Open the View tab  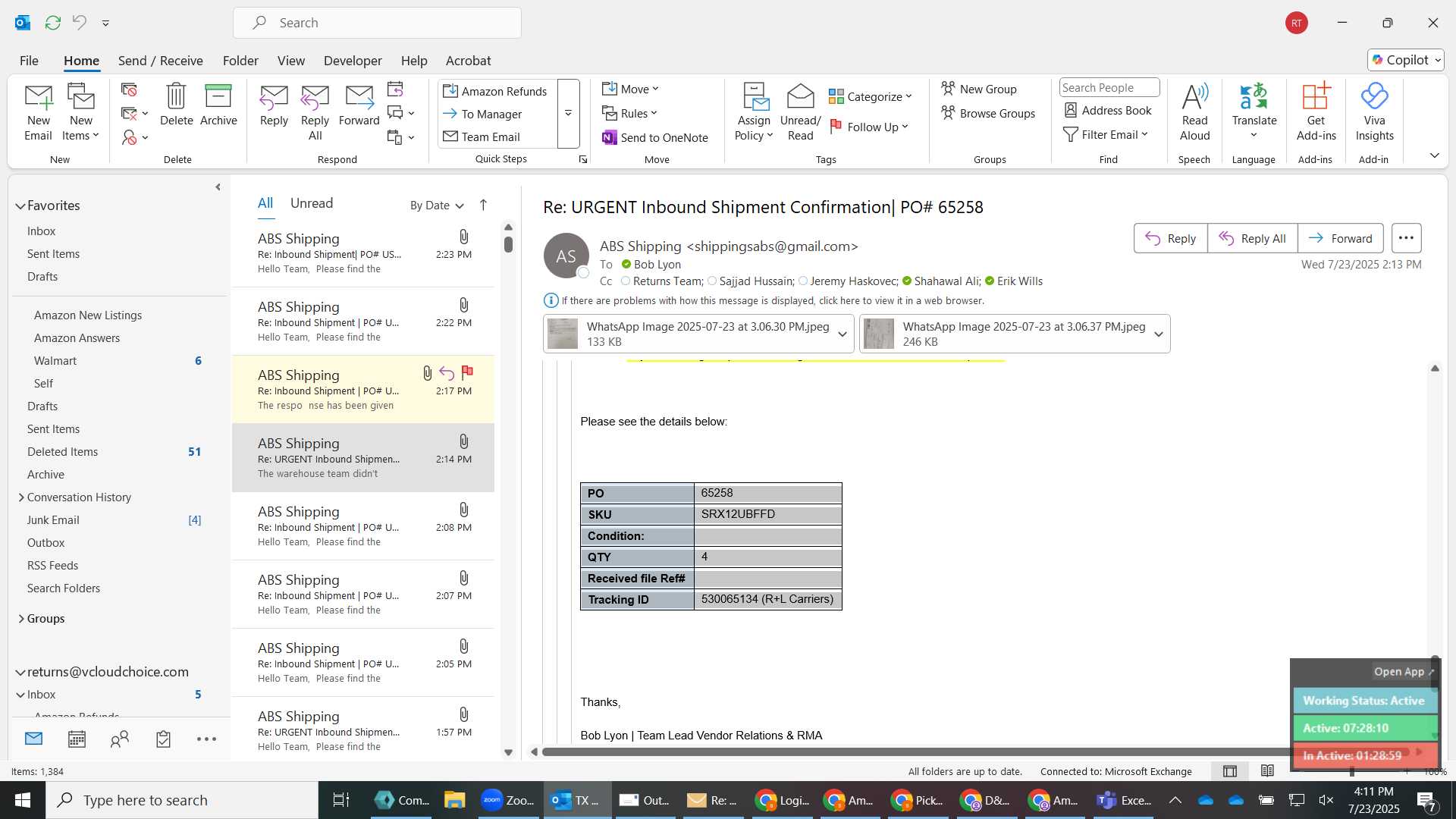tap(291, 61)
